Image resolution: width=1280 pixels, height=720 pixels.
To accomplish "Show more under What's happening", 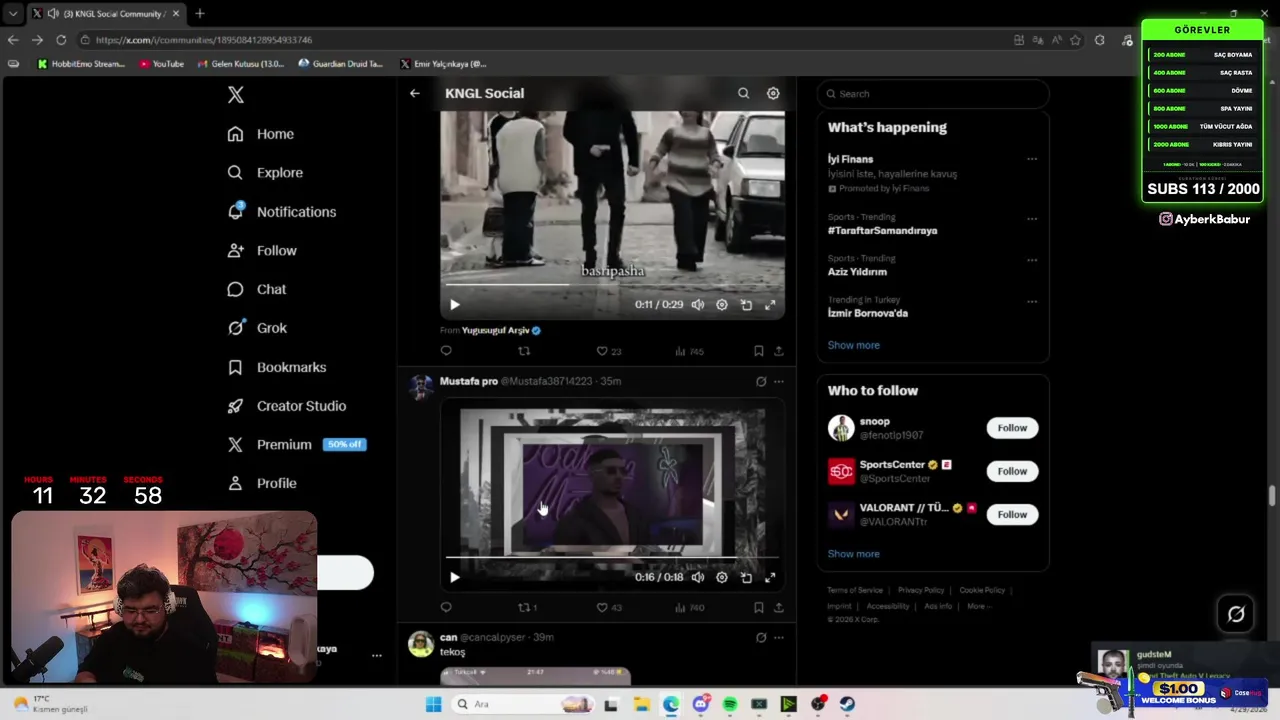I will 853,345.
